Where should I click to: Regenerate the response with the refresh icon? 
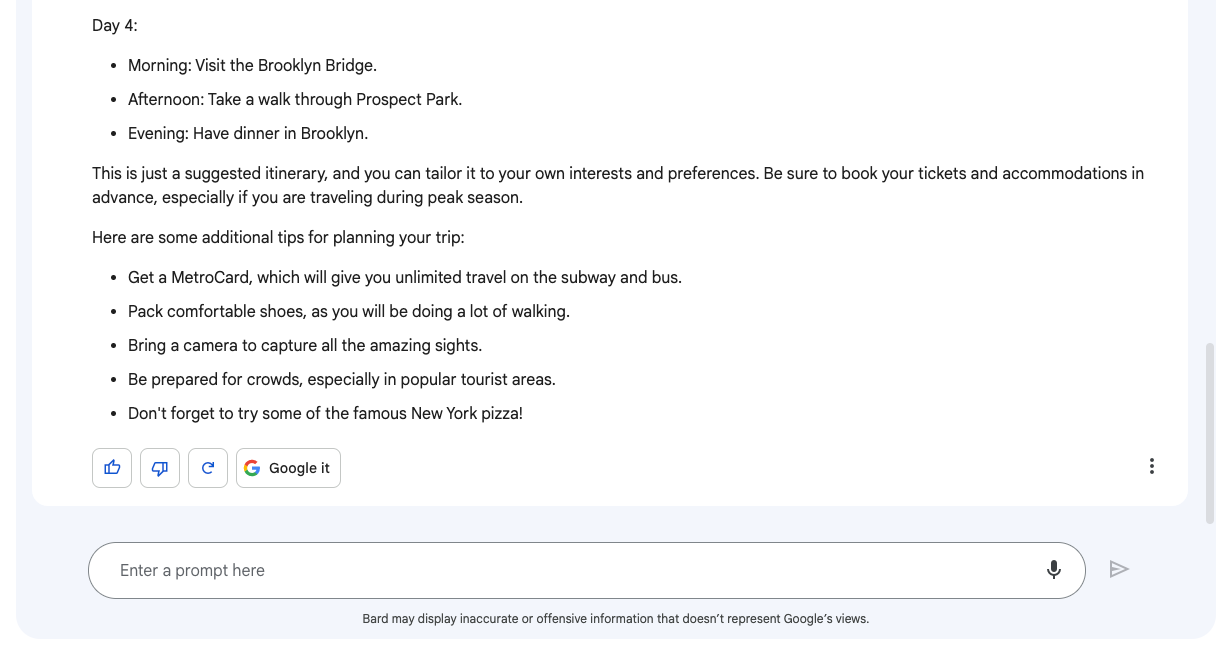pyautogui.click(x=208, y=468)
